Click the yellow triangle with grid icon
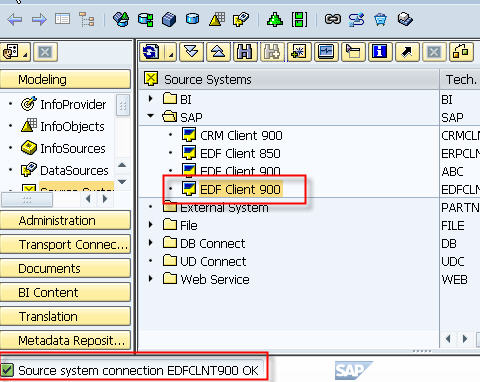This screenshot has width=480, height=382. click(217, 19)
